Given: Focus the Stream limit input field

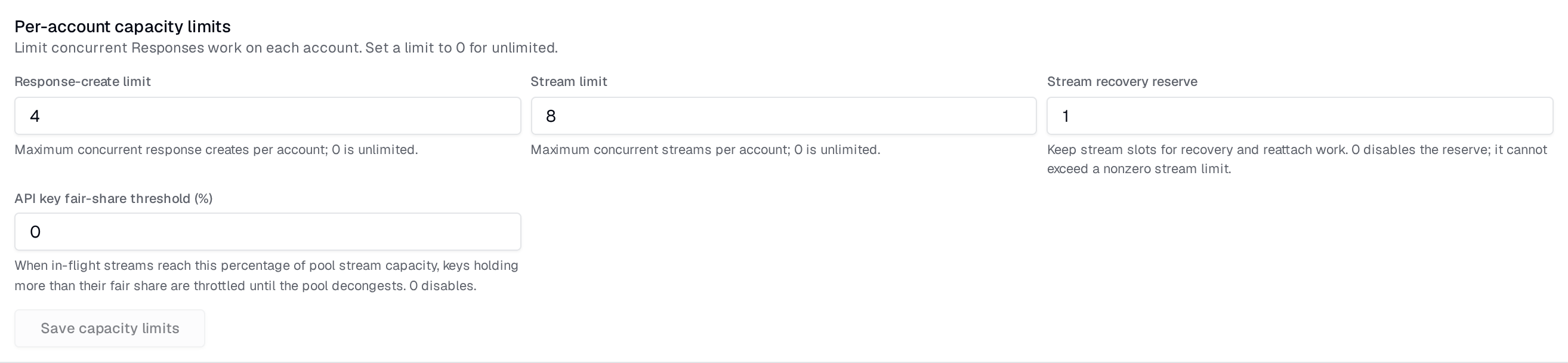Looking at the screenshot, I should pos(783,116).
